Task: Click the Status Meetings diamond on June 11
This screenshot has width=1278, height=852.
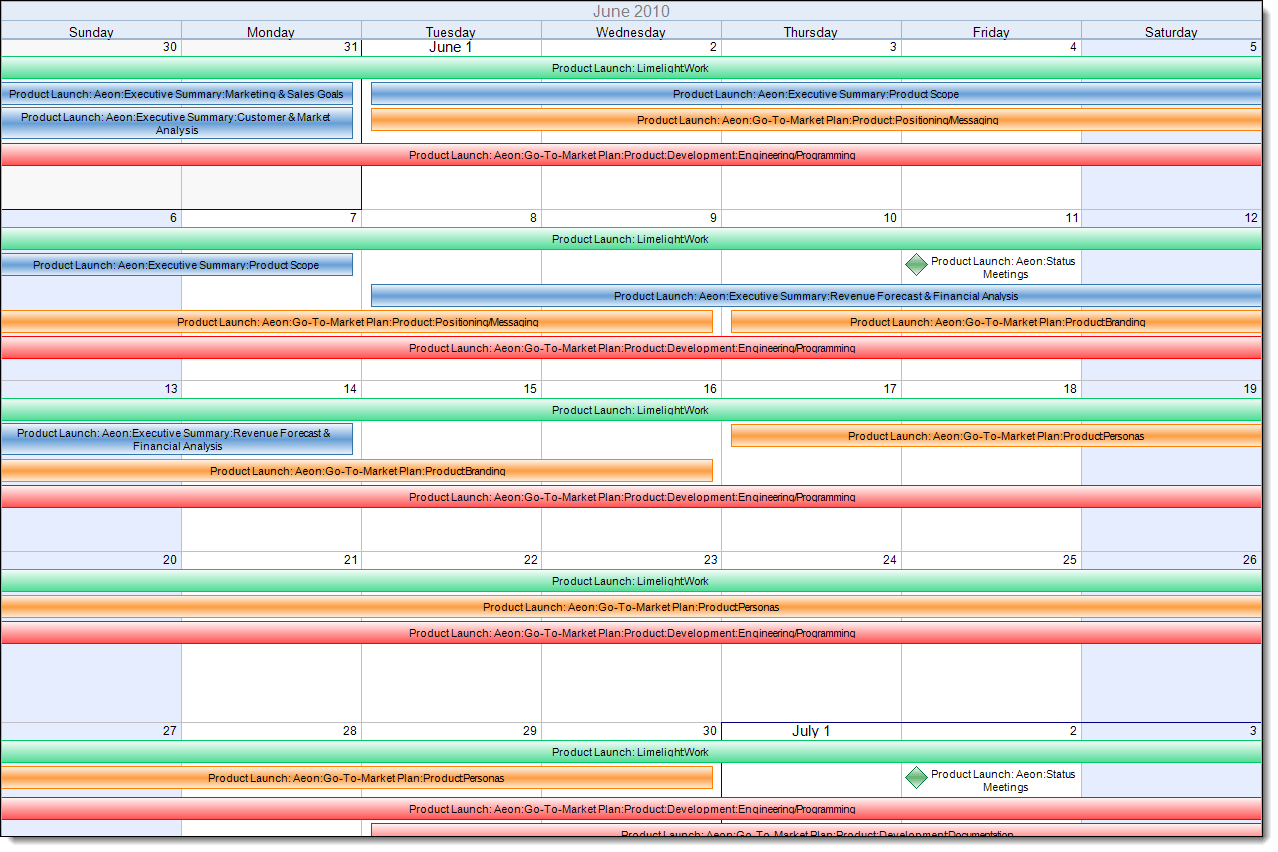Action: click(916, 264)
